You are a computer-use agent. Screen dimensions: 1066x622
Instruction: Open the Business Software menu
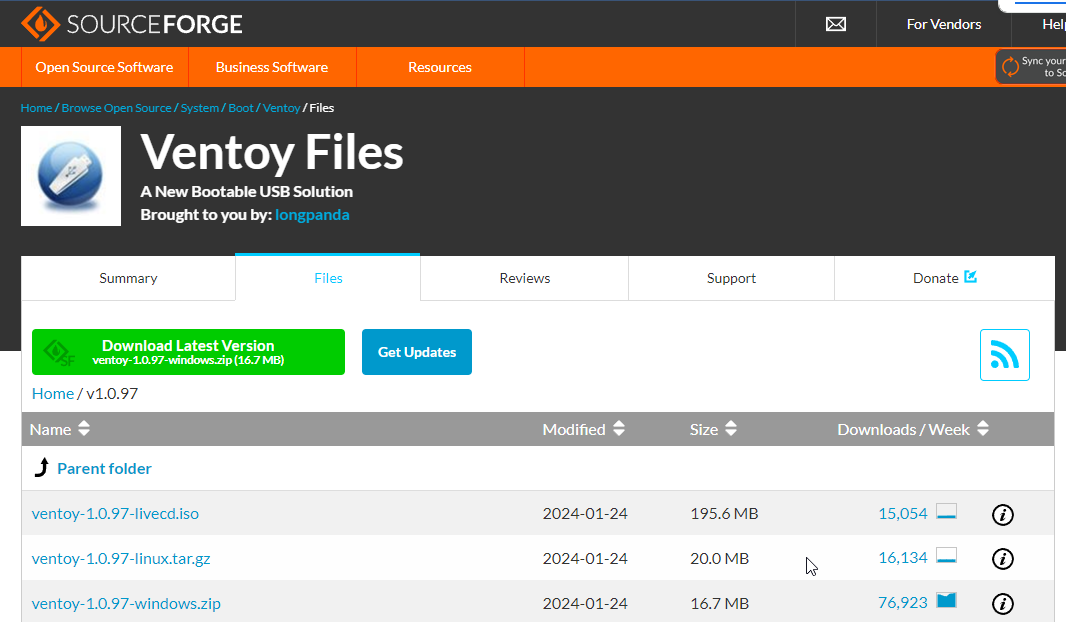pos(272,67)
